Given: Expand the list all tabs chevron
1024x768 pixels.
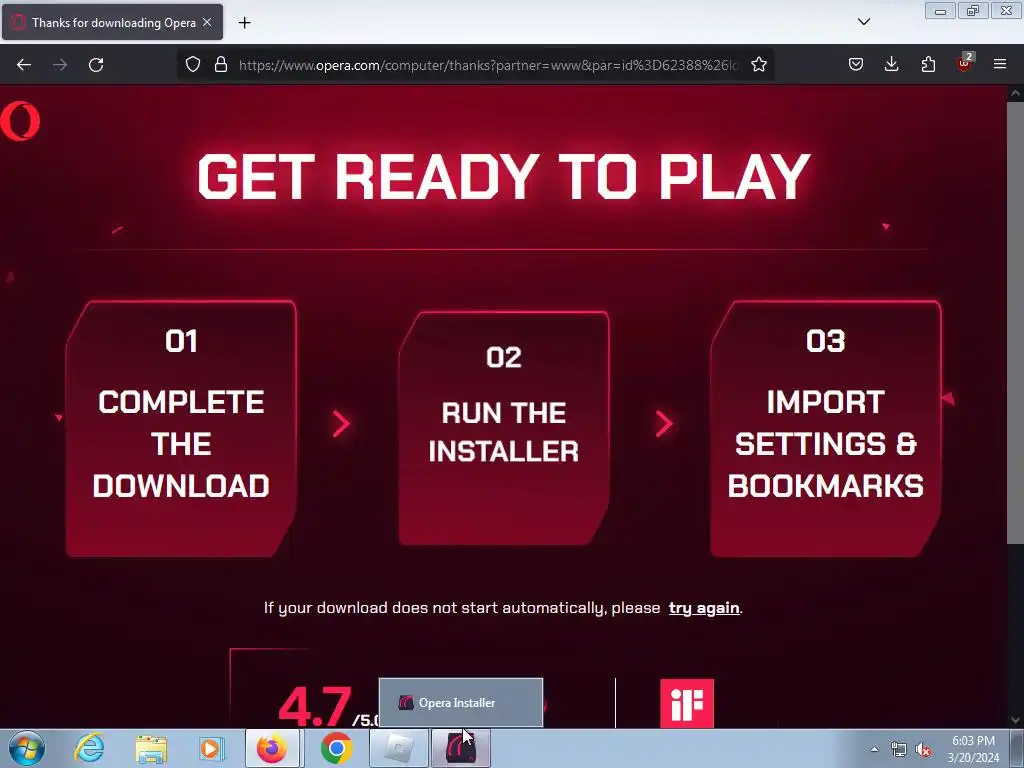Looking at the screenshot, I should [863, 22].
